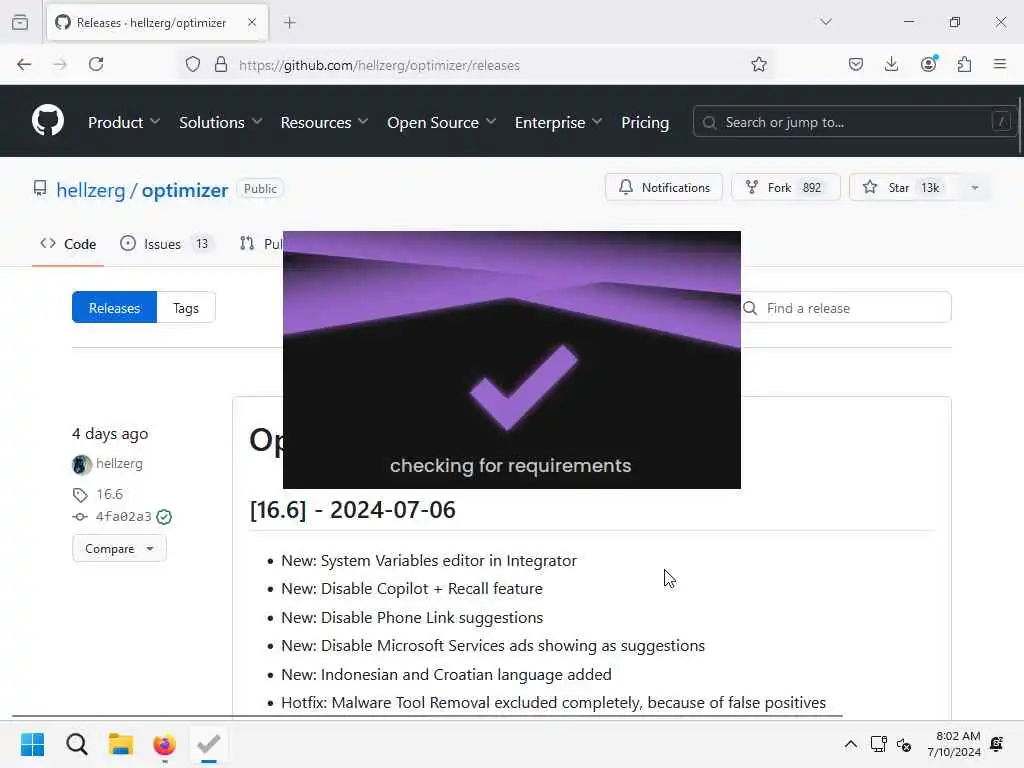Open Firefox downloads panel icon

point(891,64)
